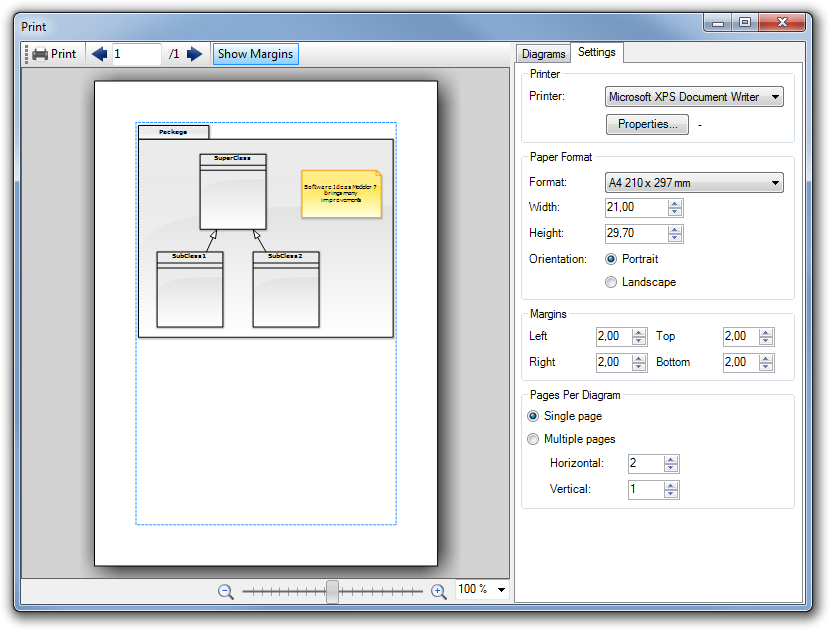The image size is (831, 631).
Task: Increase Left margin with up arrow
Action: pyautogui.click(x=639, y=333)
